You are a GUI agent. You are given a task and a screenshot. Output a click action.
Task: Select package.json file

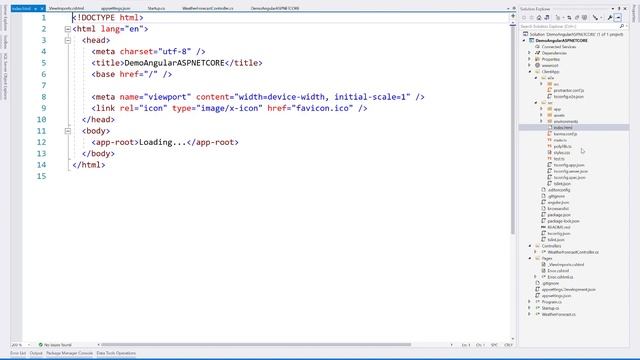(559, 215)
